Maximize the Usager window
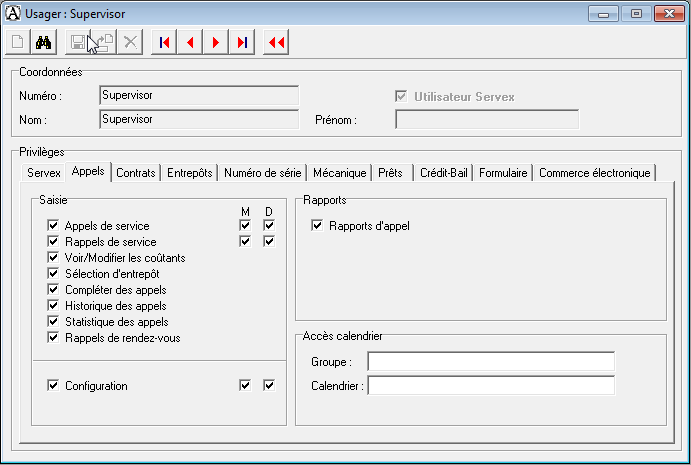 click(636, 14)
